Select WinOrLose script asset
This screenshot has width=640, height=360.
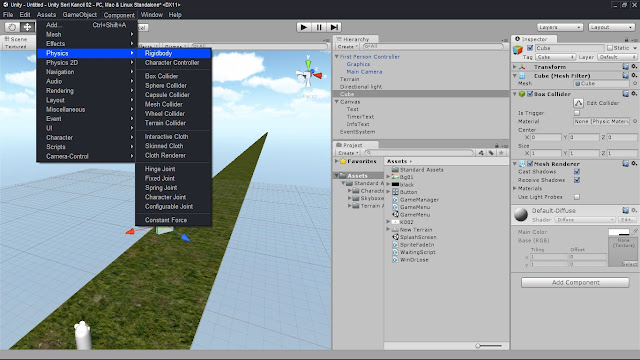pos(411,260)
